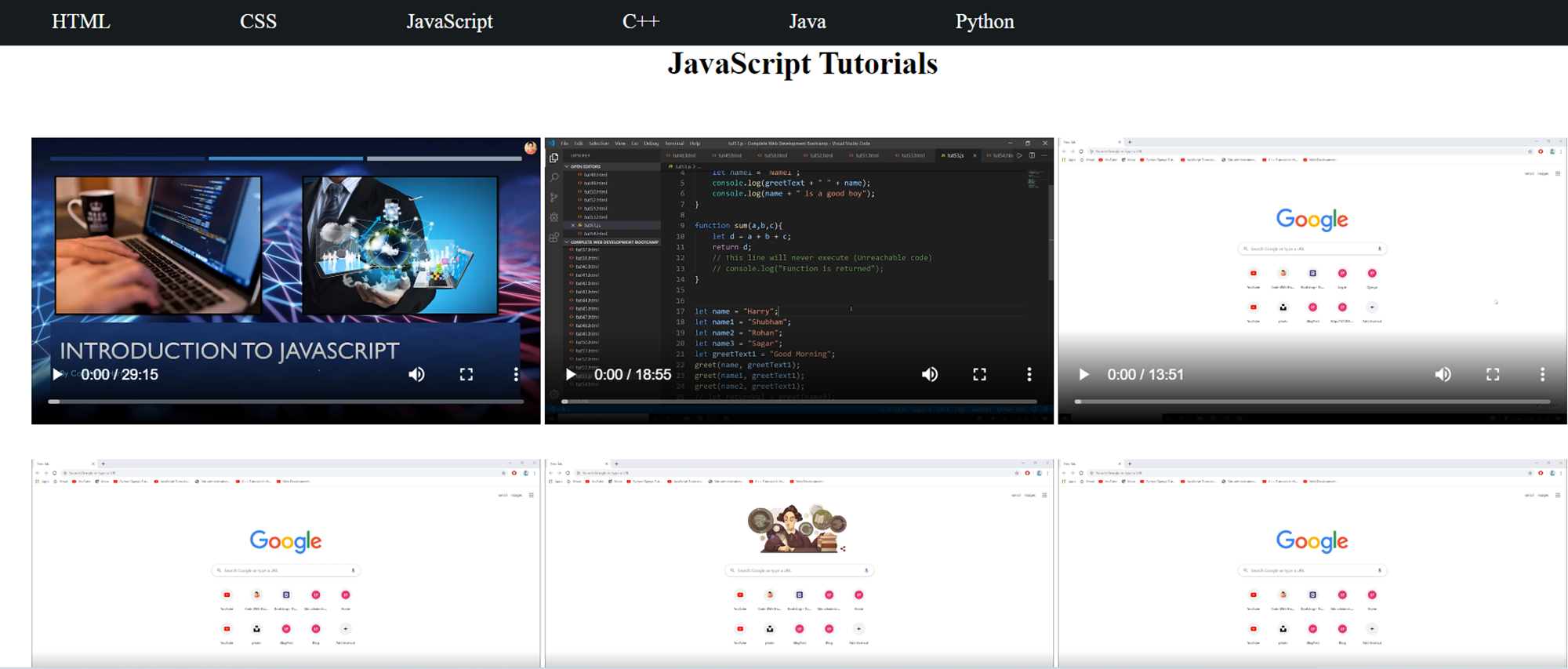
Task: Play the Introduction to JavaScript video
Action: pos(57,375)
